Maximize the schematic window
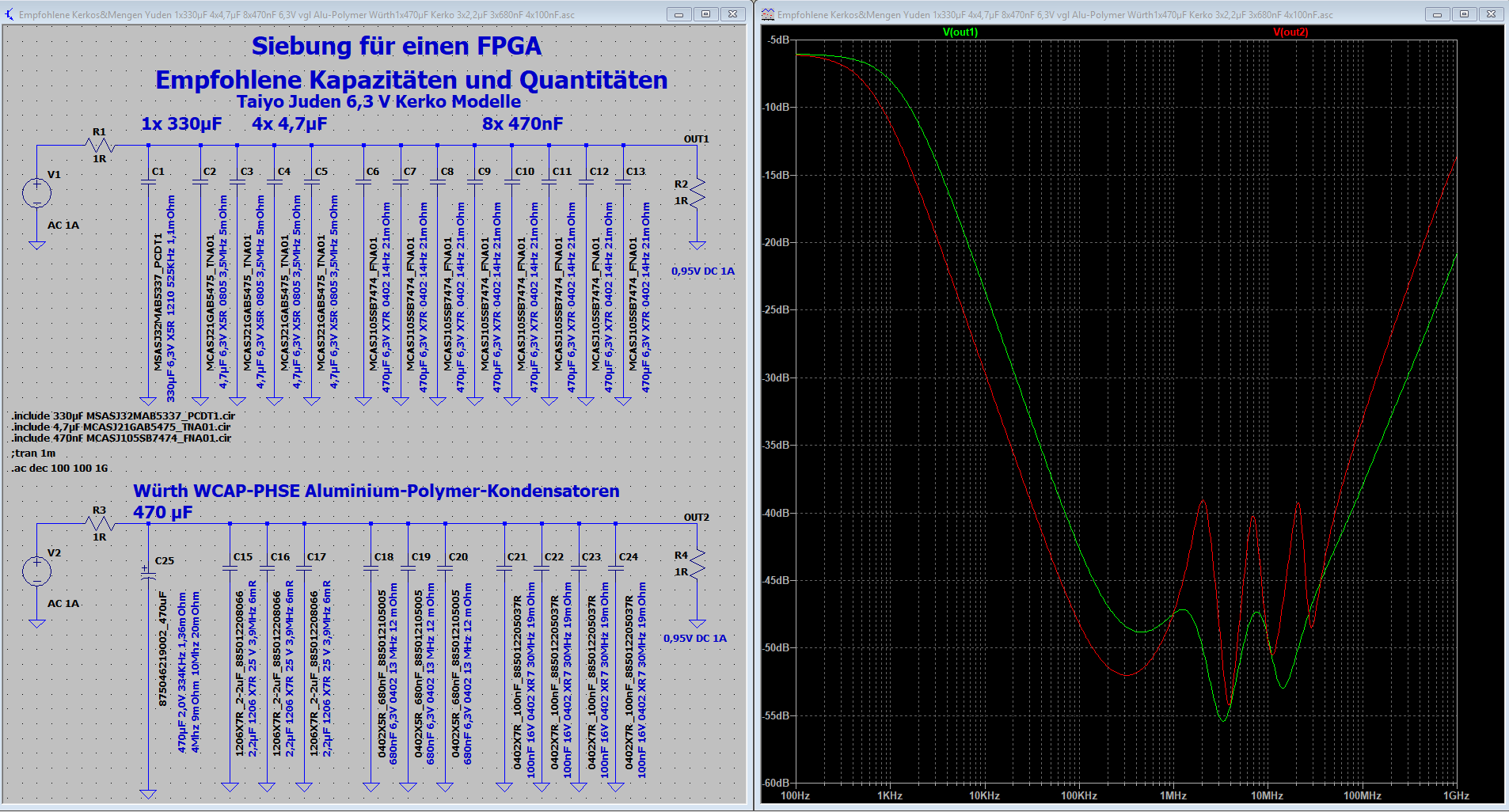The width and height of the screenshot is (1509, 812). (x=705, y=14)
